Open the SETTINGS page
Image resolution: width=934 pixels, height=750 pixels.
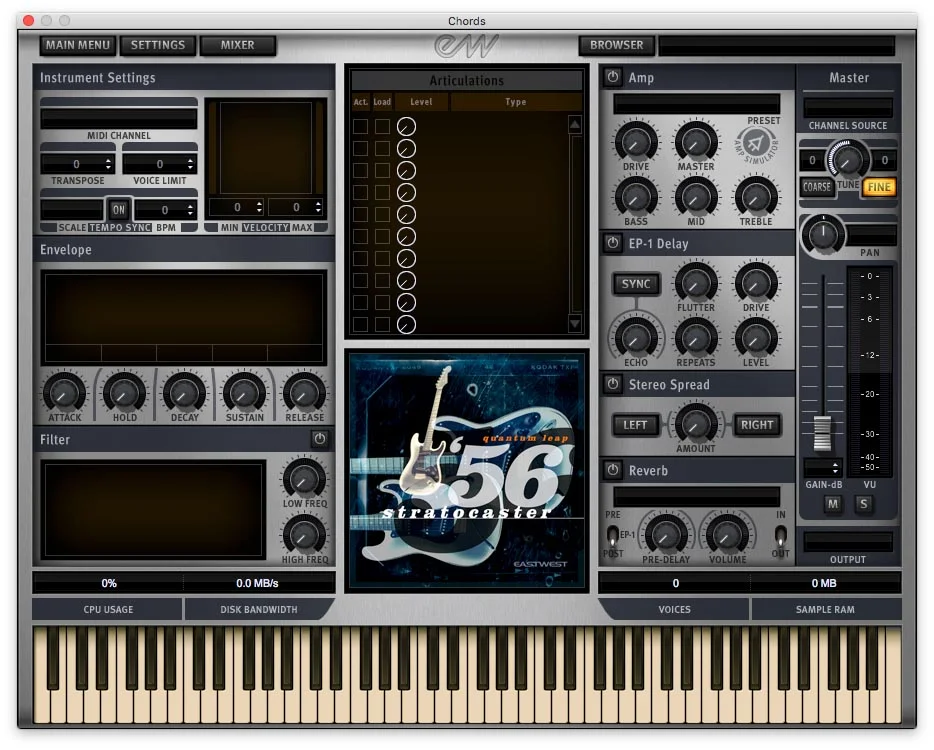(x=158, y=45)
